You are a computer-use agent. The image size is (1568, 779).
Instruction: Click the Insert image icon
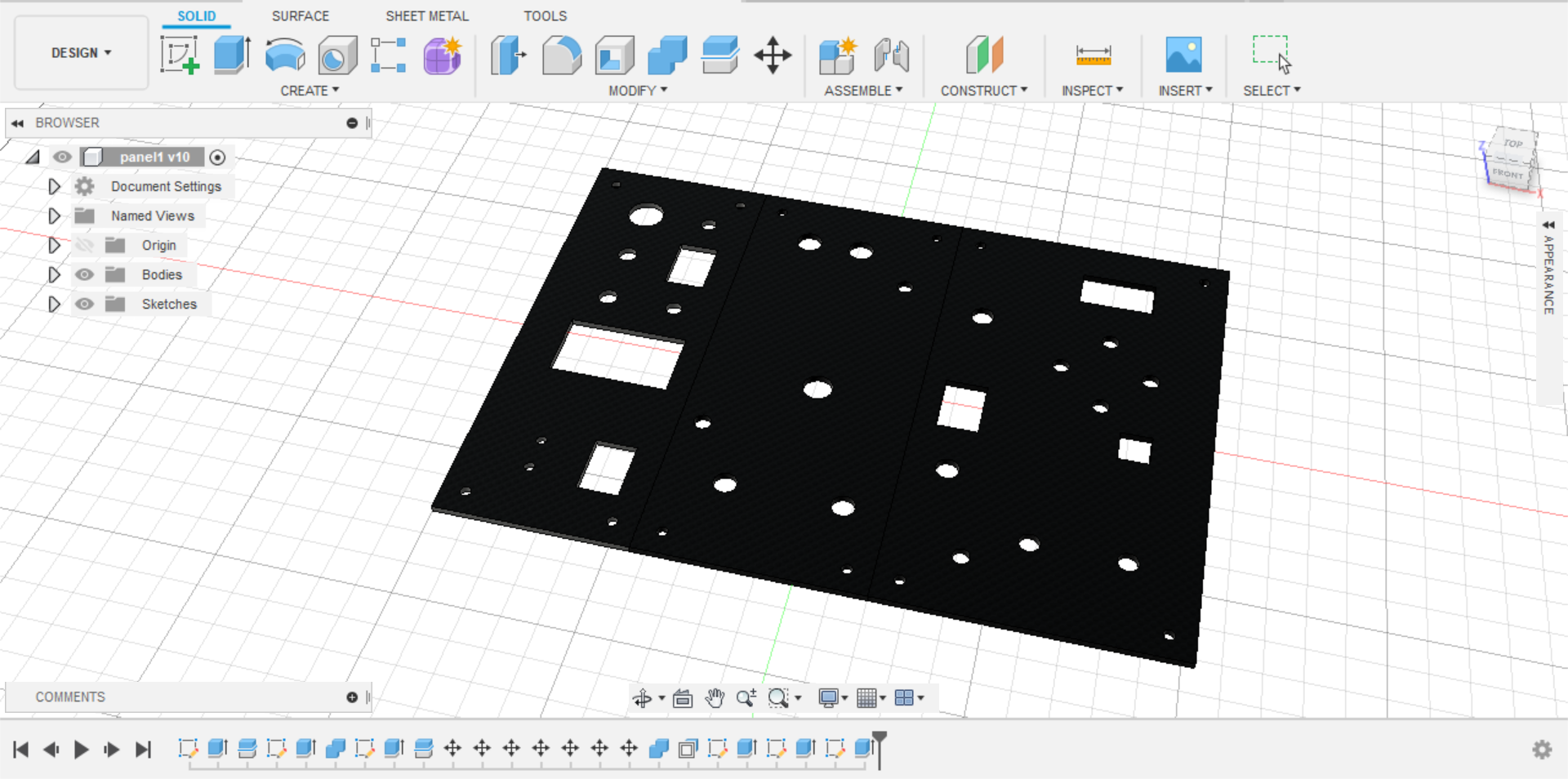pyautogui.click(x=1184, y=56)
